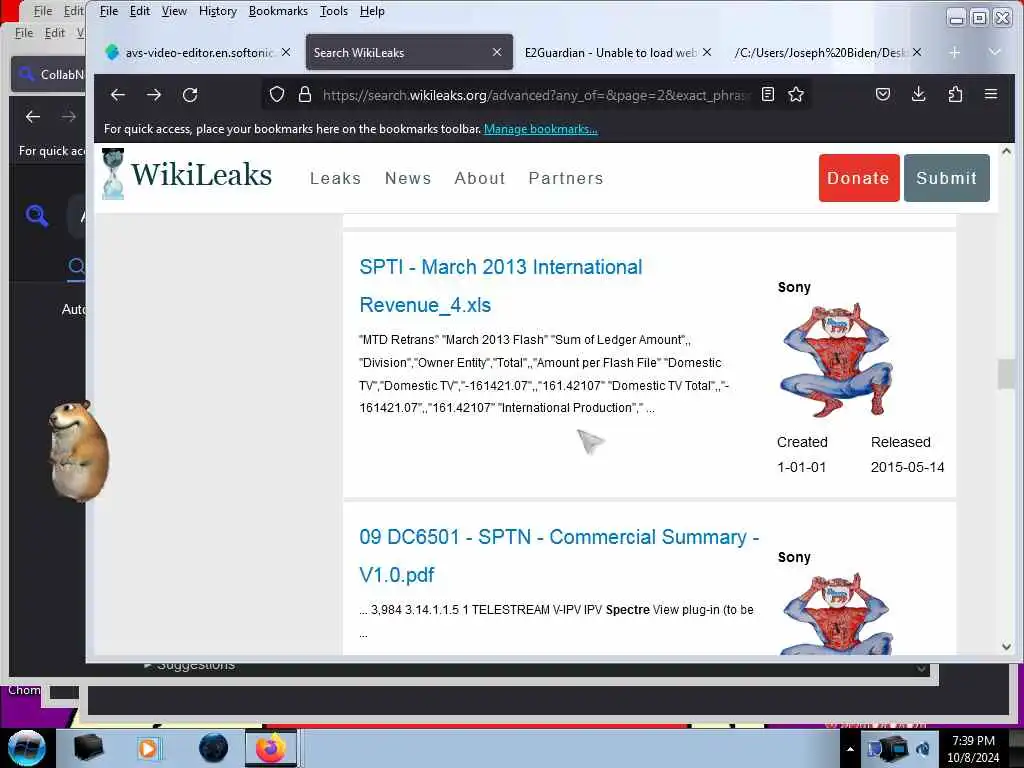1024x768 pixels.
Task: Open the View menu in Firefox
Action: click(174, 11)
